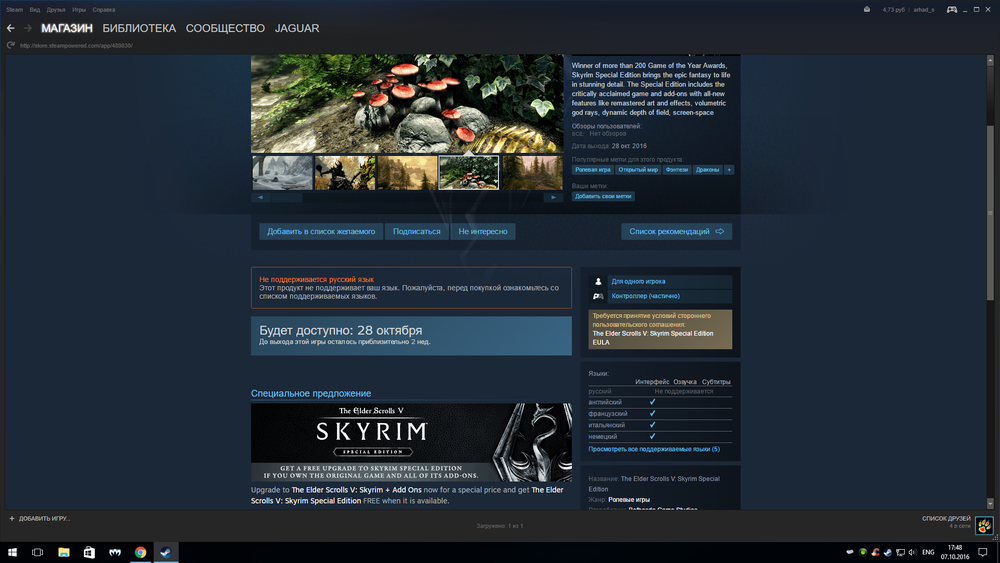Image resolution: width=1000 pixels, height=563 pixels.
Task: Select the Драконы tag
Action: pyautogui.click(x=707, y=170)
